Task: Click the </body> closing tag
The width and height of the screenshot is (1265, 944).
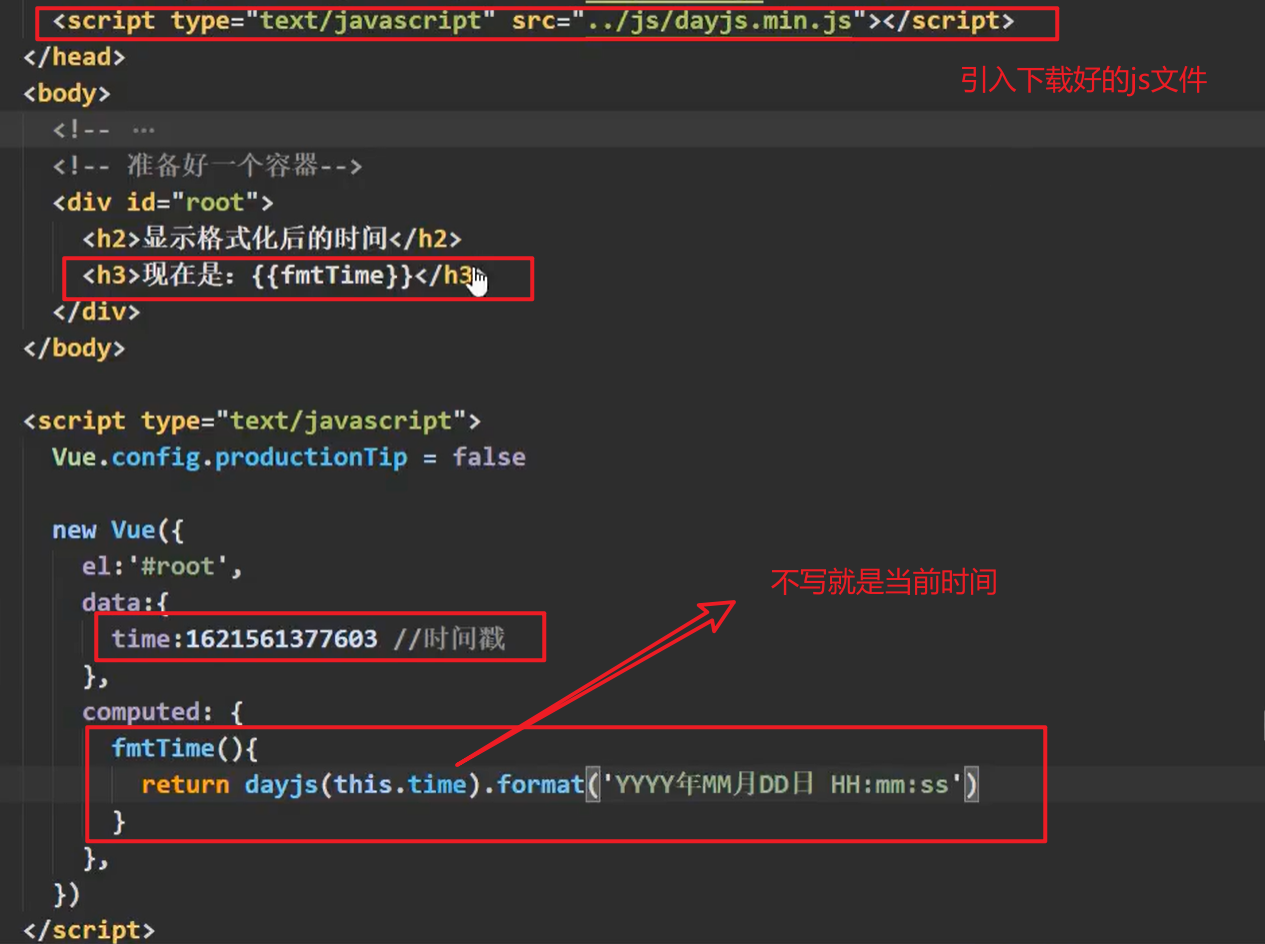Action: (x=74, y=348)
